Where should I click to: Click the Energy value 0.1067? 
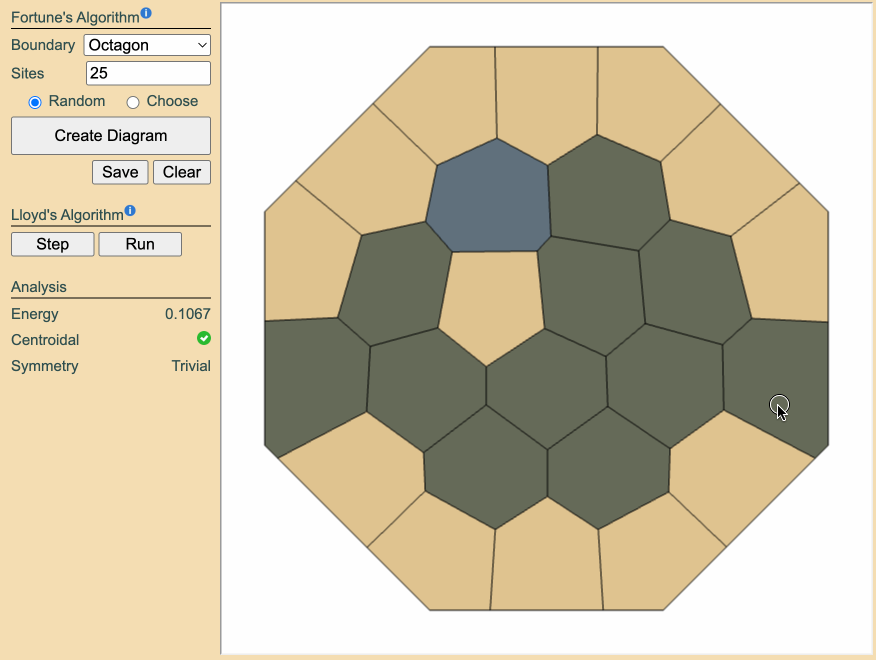coord(188,314)
